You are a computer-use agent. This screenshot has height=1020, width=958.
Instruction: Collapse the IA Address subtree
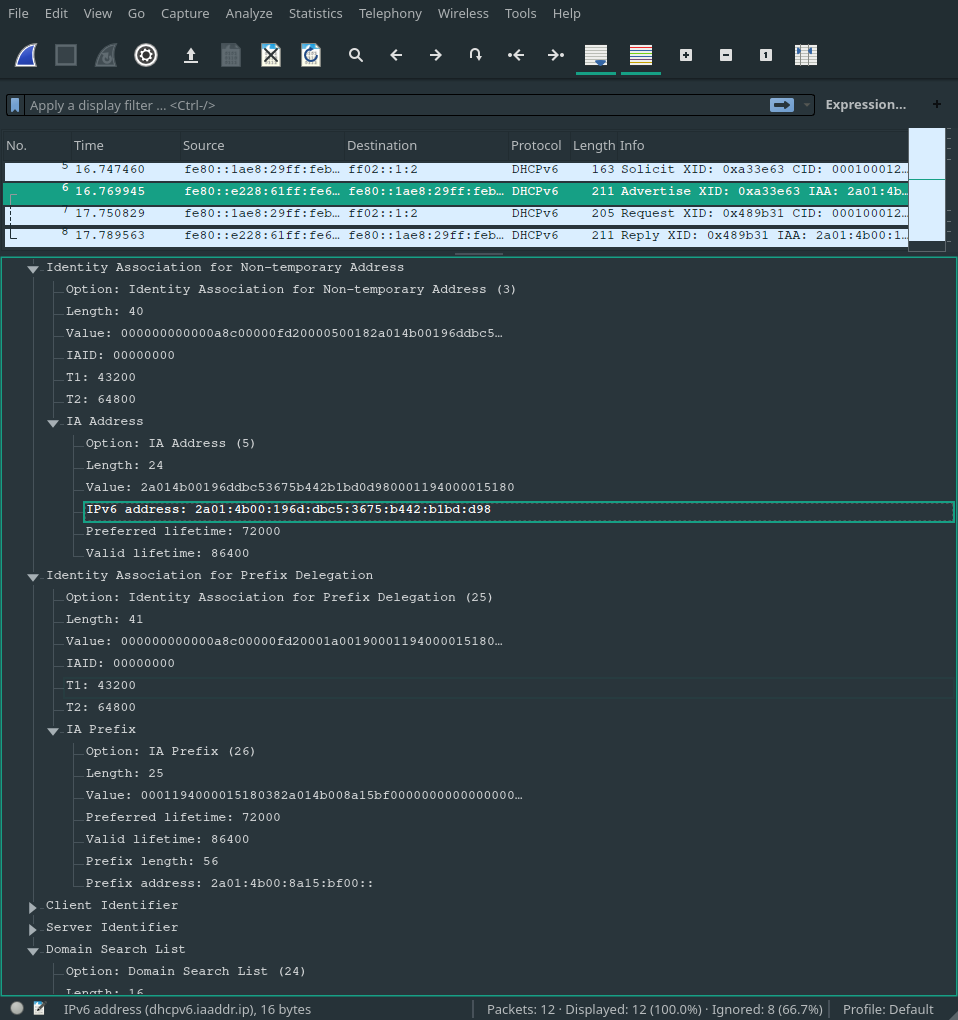pyautogui.click(x=53, y=423)
